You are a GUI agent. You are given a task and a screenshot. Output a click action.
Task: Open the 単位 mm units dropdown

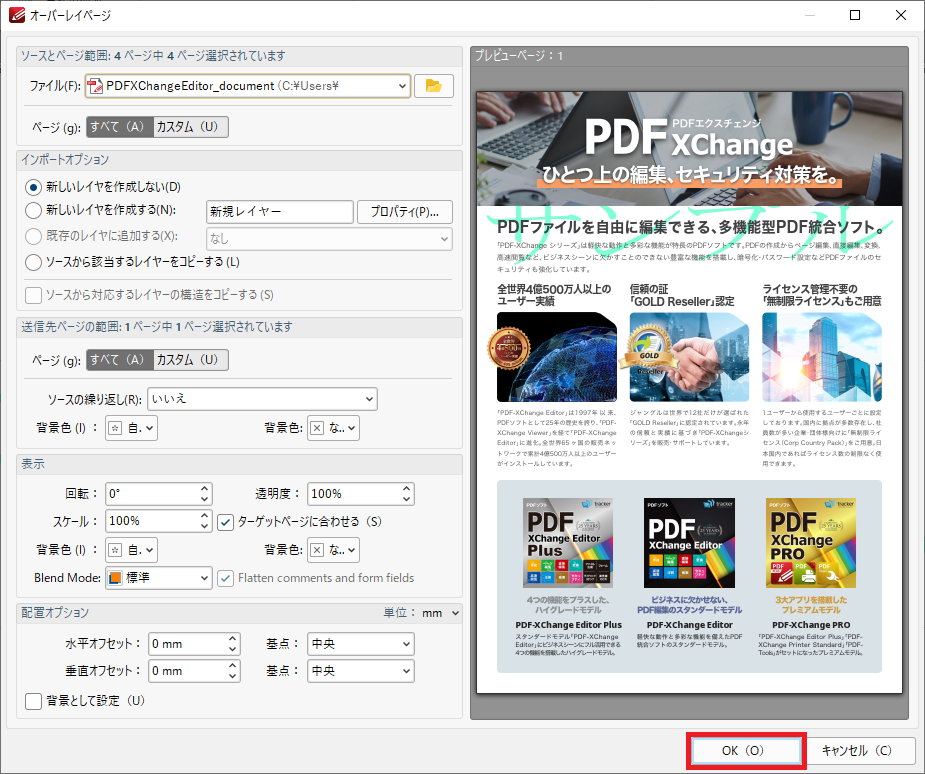pyautogui.click(x=440, y=613)
